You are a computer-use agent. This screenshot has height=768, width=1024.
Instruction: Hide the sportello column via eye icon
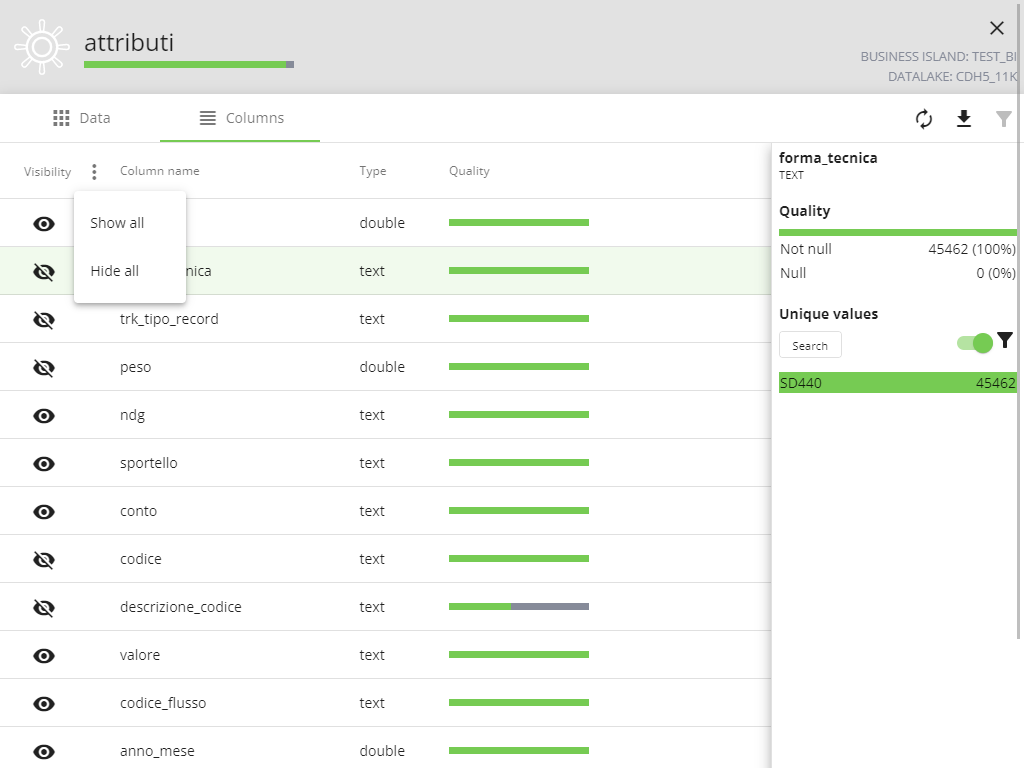pos(44,463)
